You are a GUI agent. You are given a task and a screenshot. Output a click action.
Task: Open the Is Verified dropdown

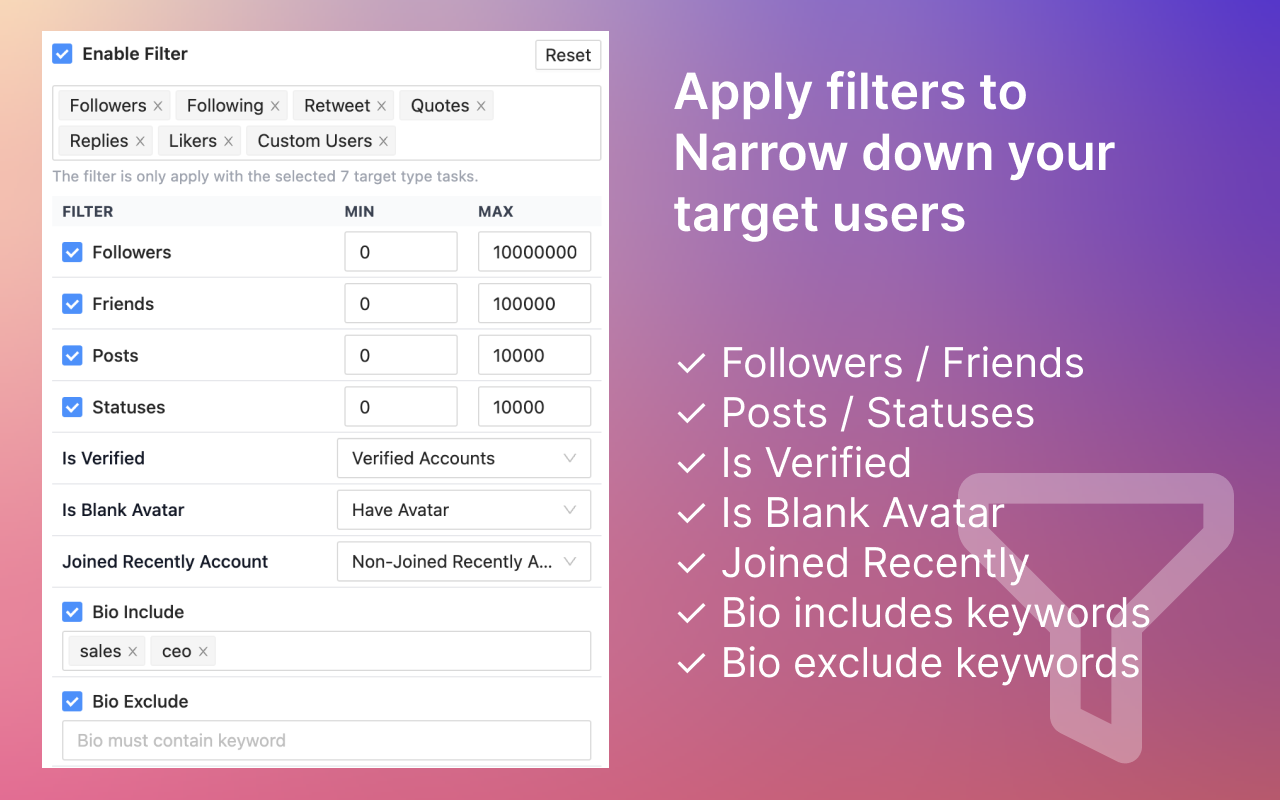click(x=464, y=458)
